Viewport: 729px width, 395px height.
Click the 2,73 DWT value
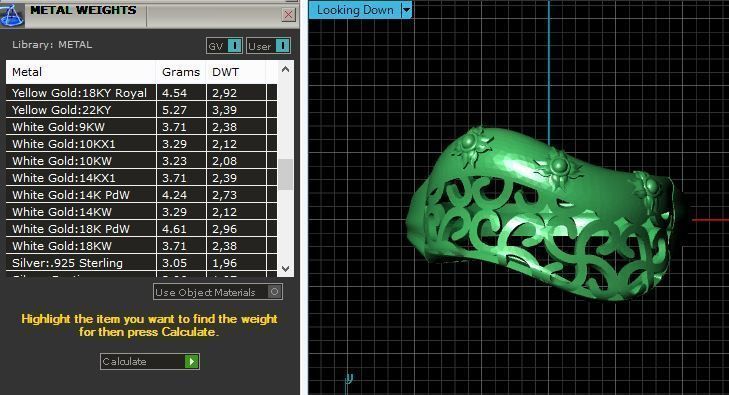[x=225, y=195]
